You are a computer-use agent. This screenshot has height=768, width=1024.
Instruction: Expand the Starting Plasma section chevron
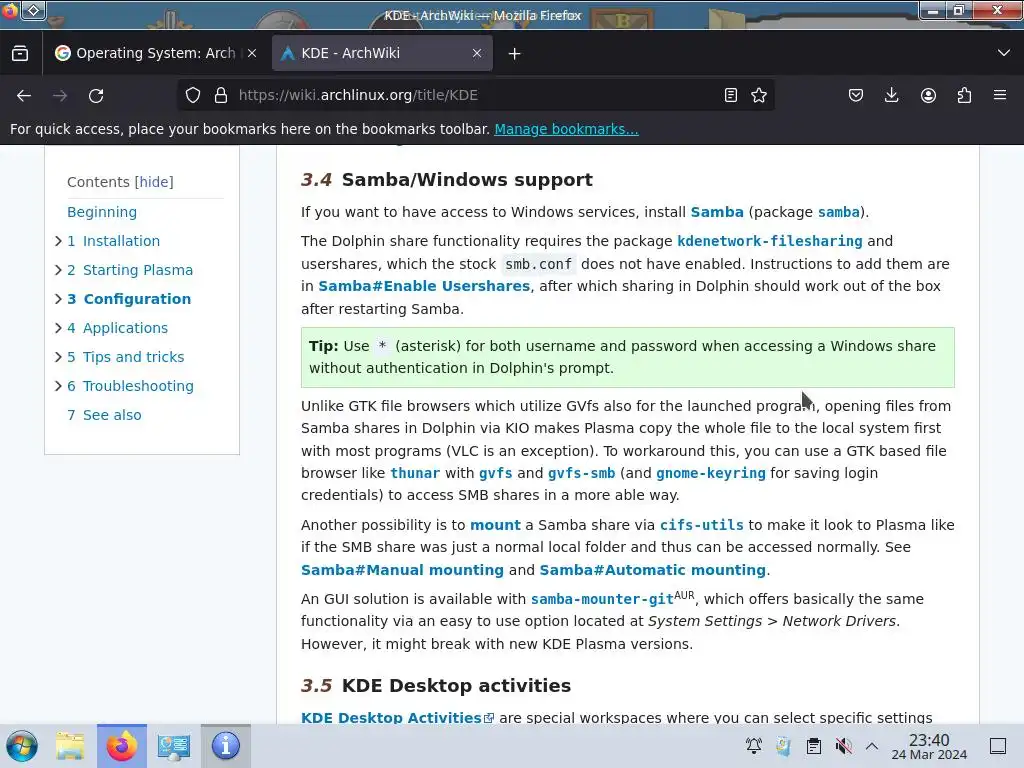pyautogui.click(x=58, y=270)
